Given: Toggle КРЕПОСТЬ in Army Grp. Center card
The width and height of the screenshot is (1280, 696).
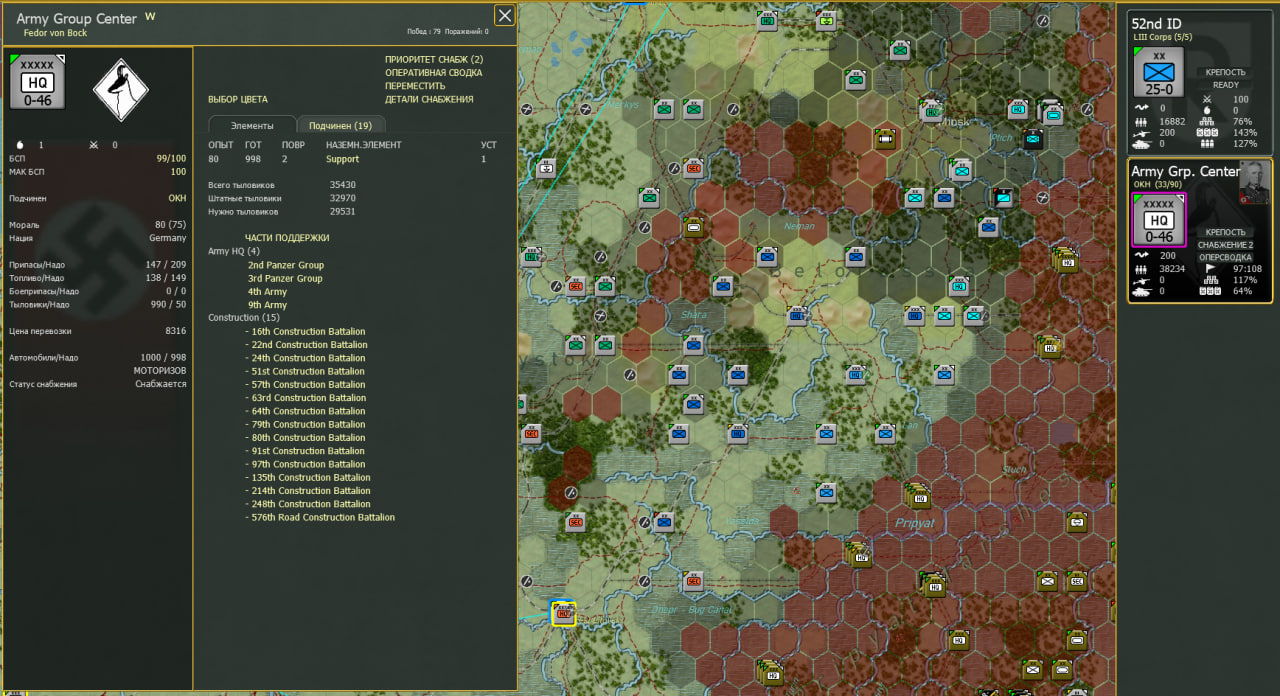Looking at the screenshot, I should 1225,232.
